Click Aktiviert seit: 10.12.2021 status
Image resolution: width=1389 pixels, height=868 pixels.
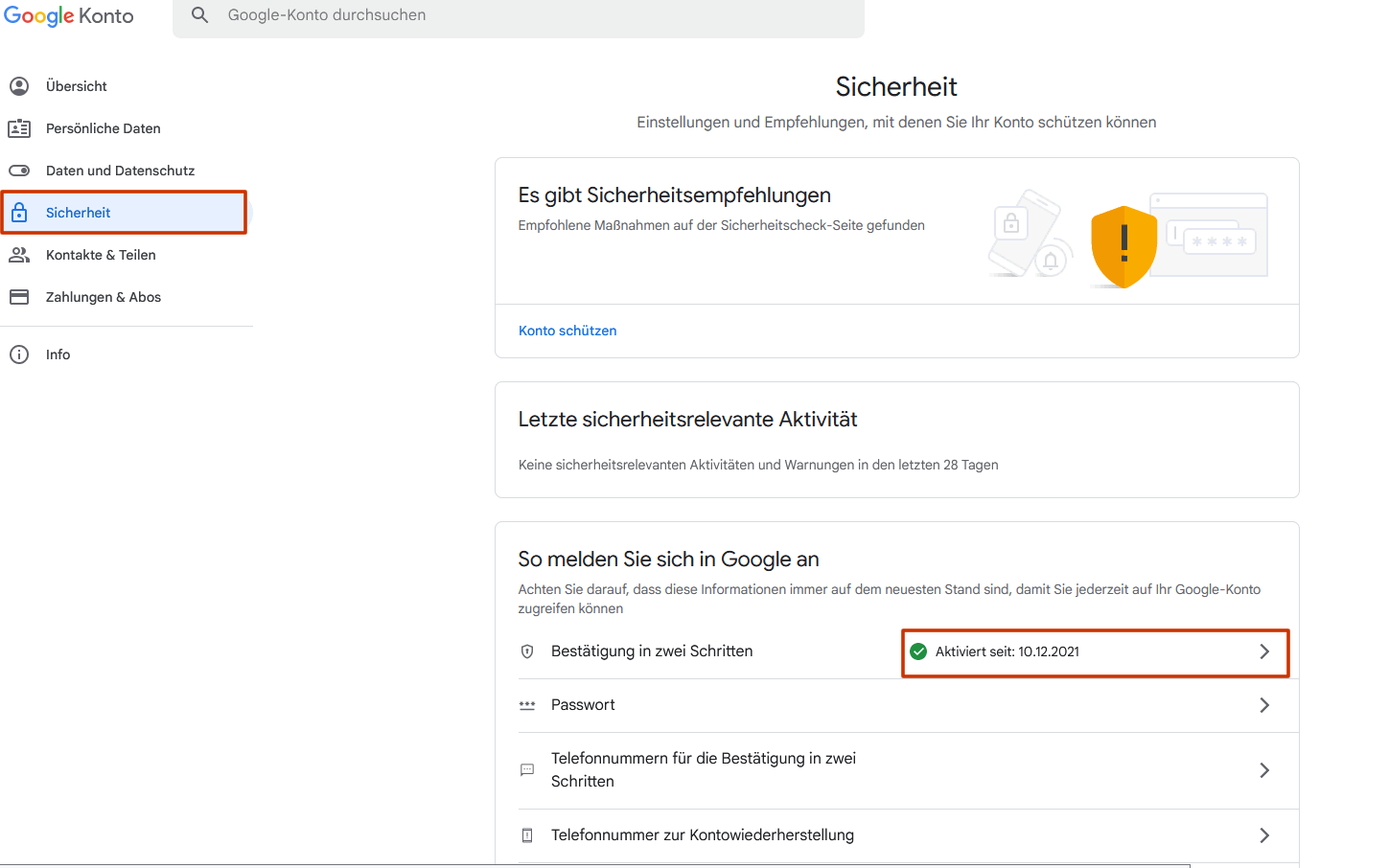tap(1007, 651)
